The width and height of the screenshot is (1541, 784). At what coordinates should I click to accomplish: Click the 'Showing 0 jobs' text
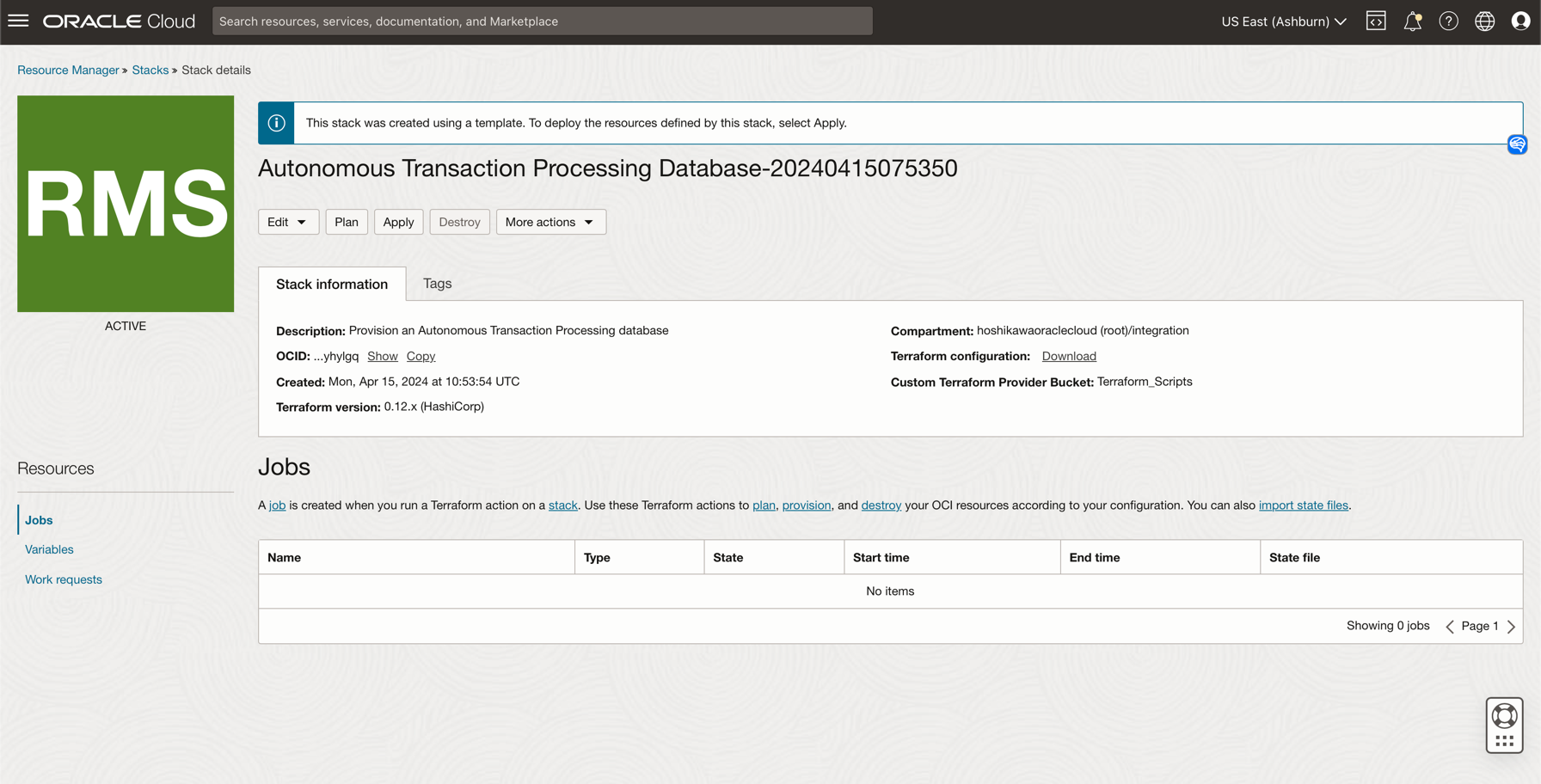click(1388, 626)
